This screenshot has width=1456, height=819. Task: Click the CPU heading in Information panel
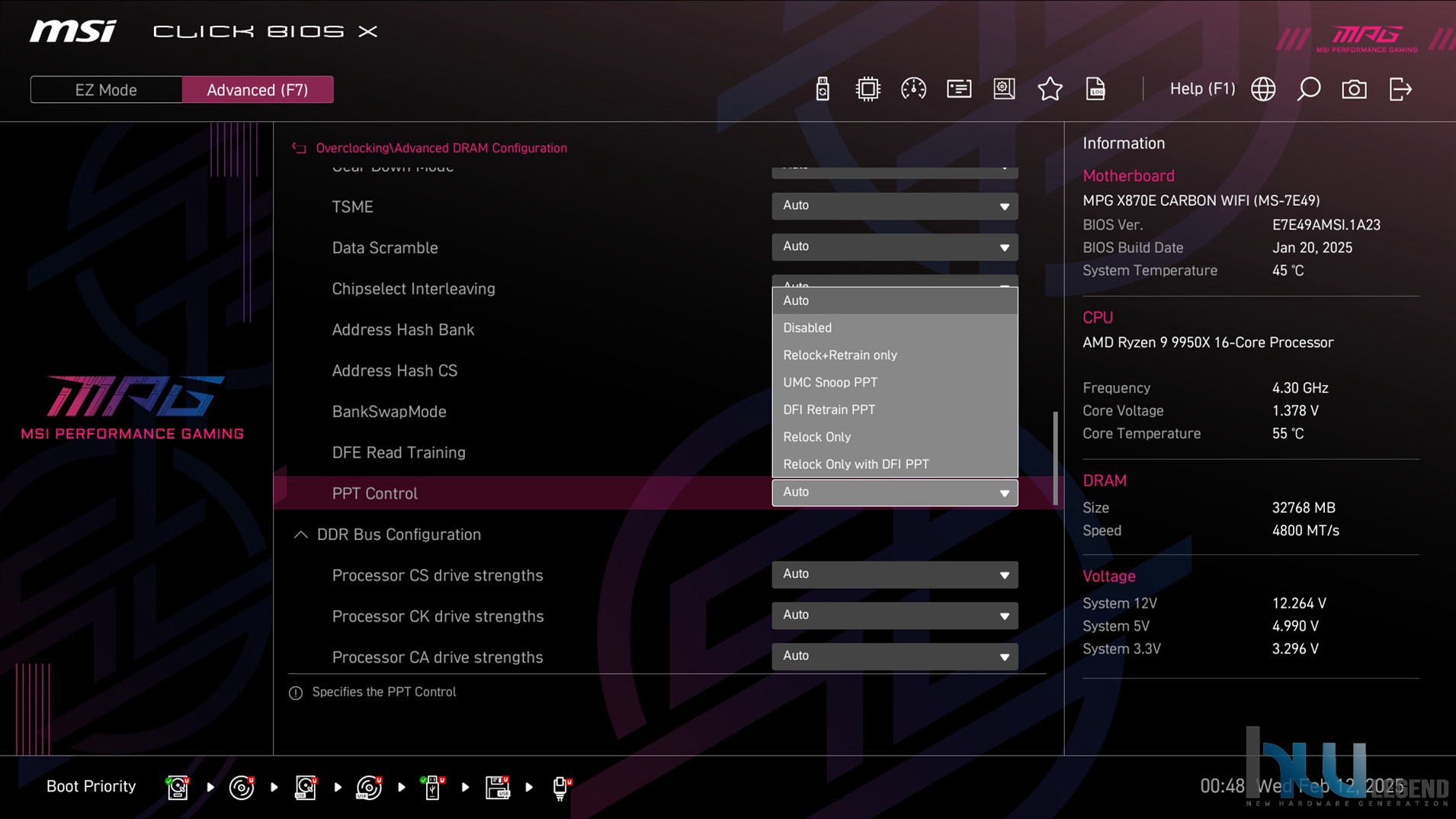pos(1098,317)
